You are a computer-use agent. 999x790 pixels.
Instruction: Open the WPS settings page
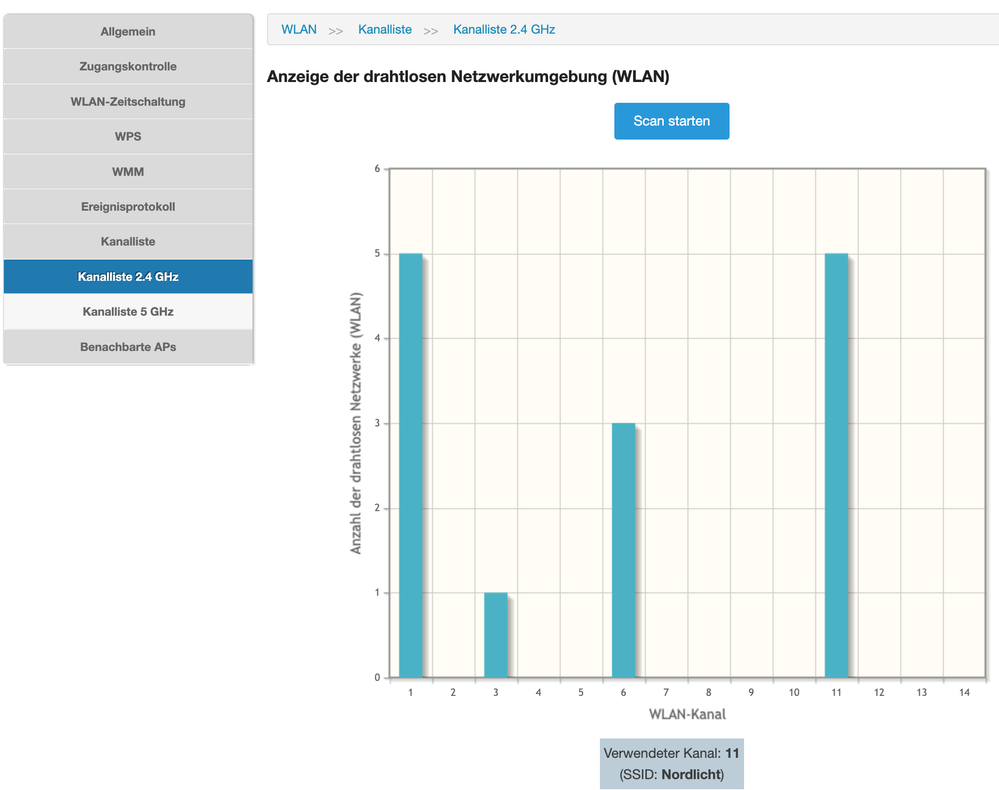click(x=128, y=136)
